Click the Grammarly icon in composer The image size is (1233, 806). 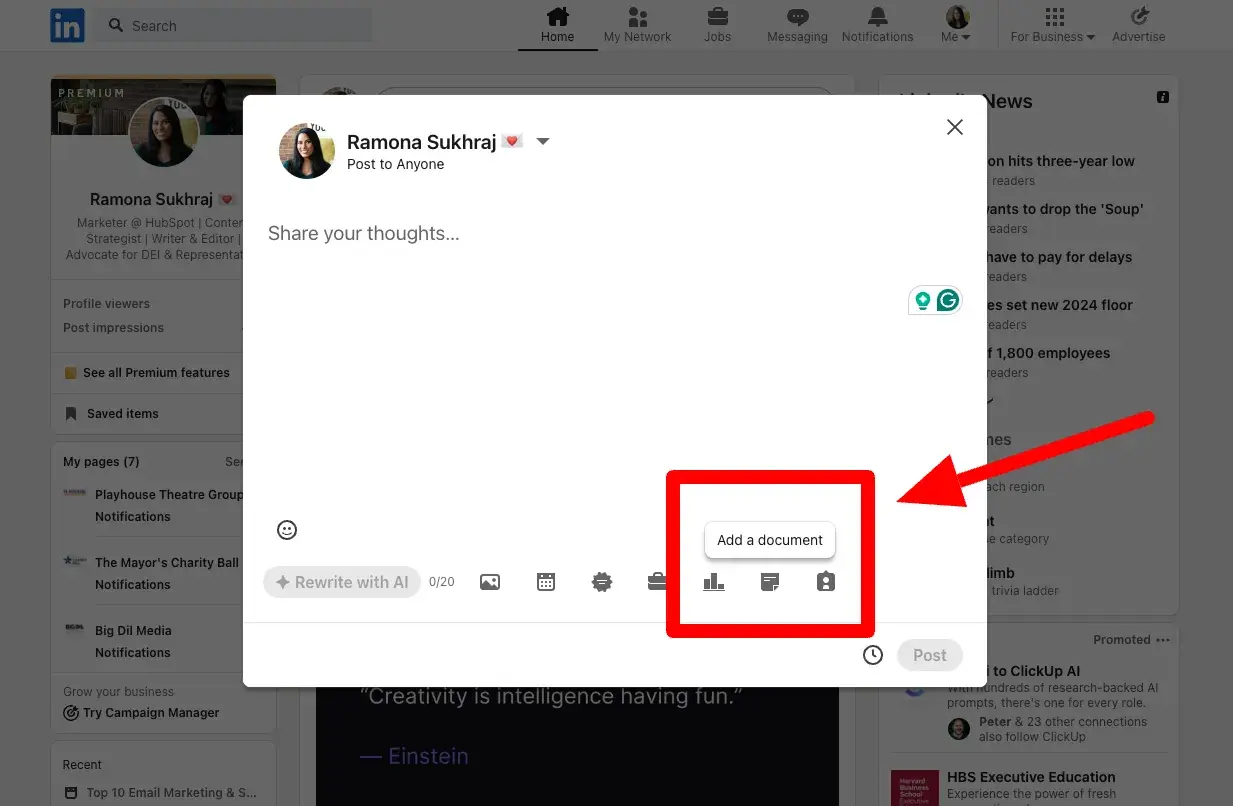947,300
